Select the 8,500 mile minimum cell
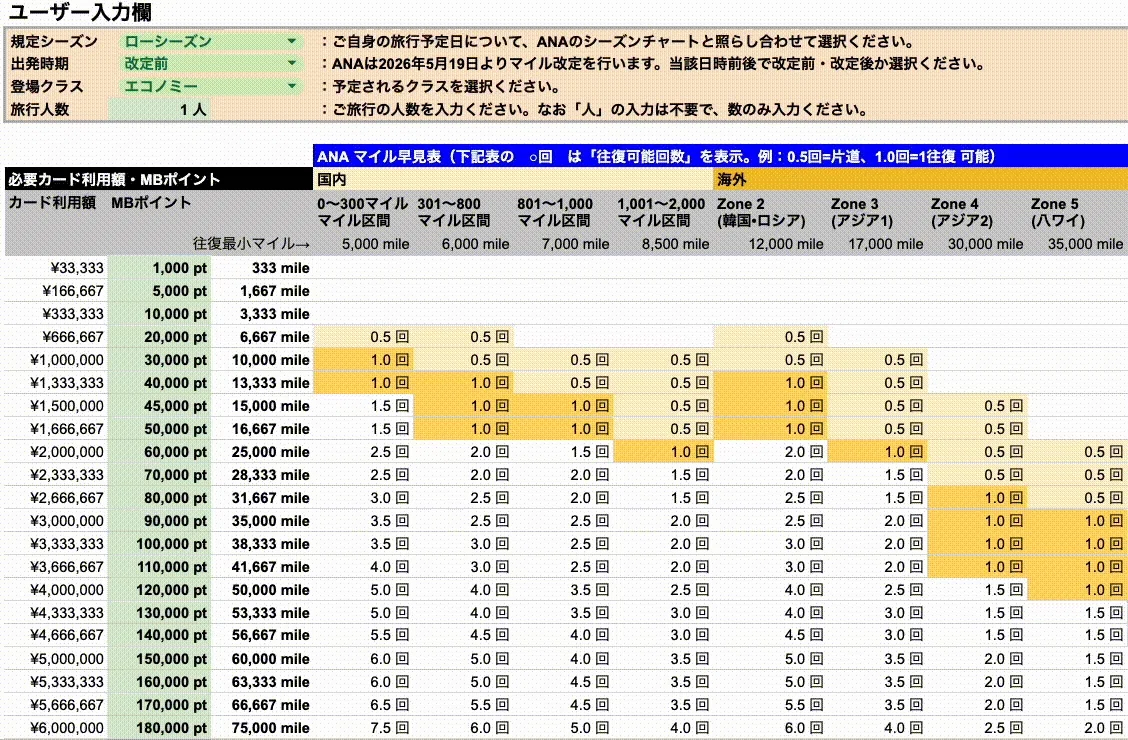Viewport: 1128px width, 740px height. tap(663, 245)
